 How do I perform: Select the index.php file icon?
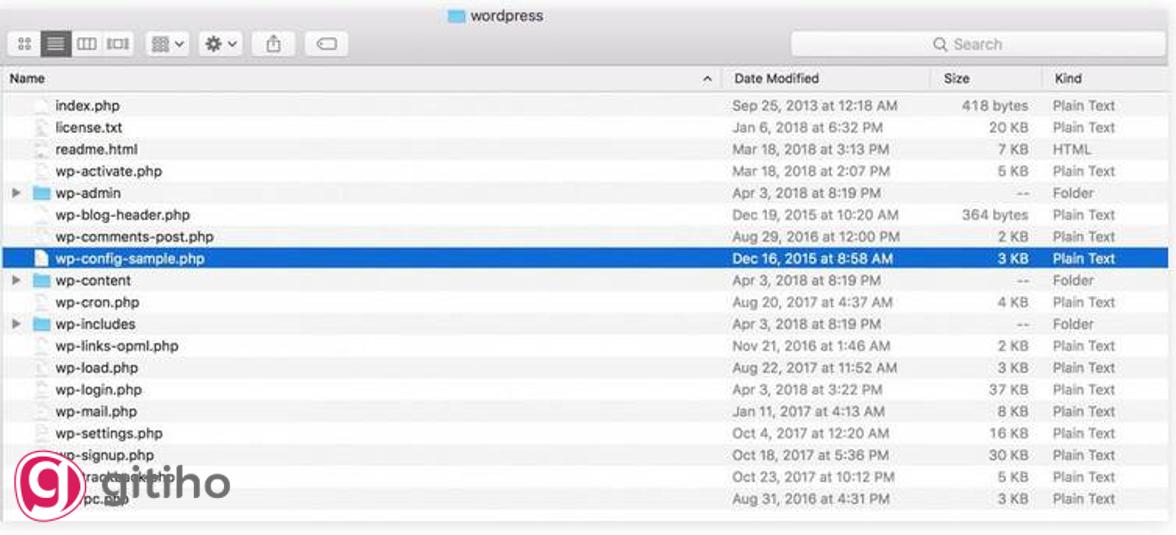(x=41, y=106)
